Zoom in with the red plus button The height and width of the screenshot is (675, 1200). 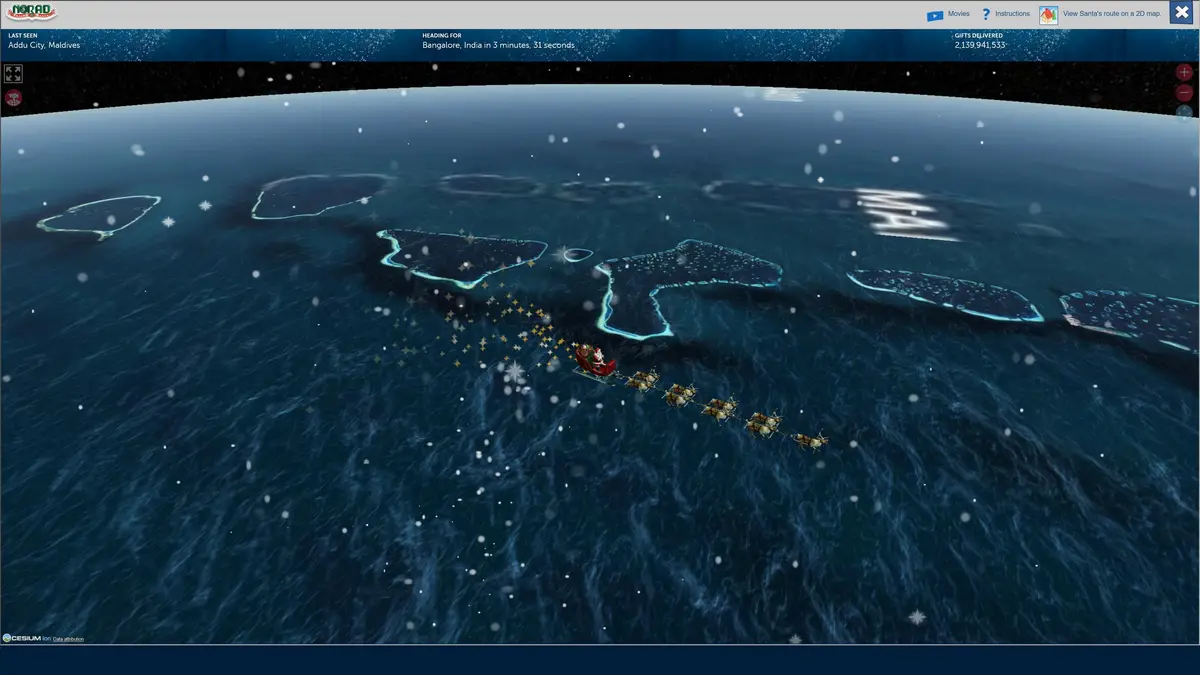click(1185, 73)
